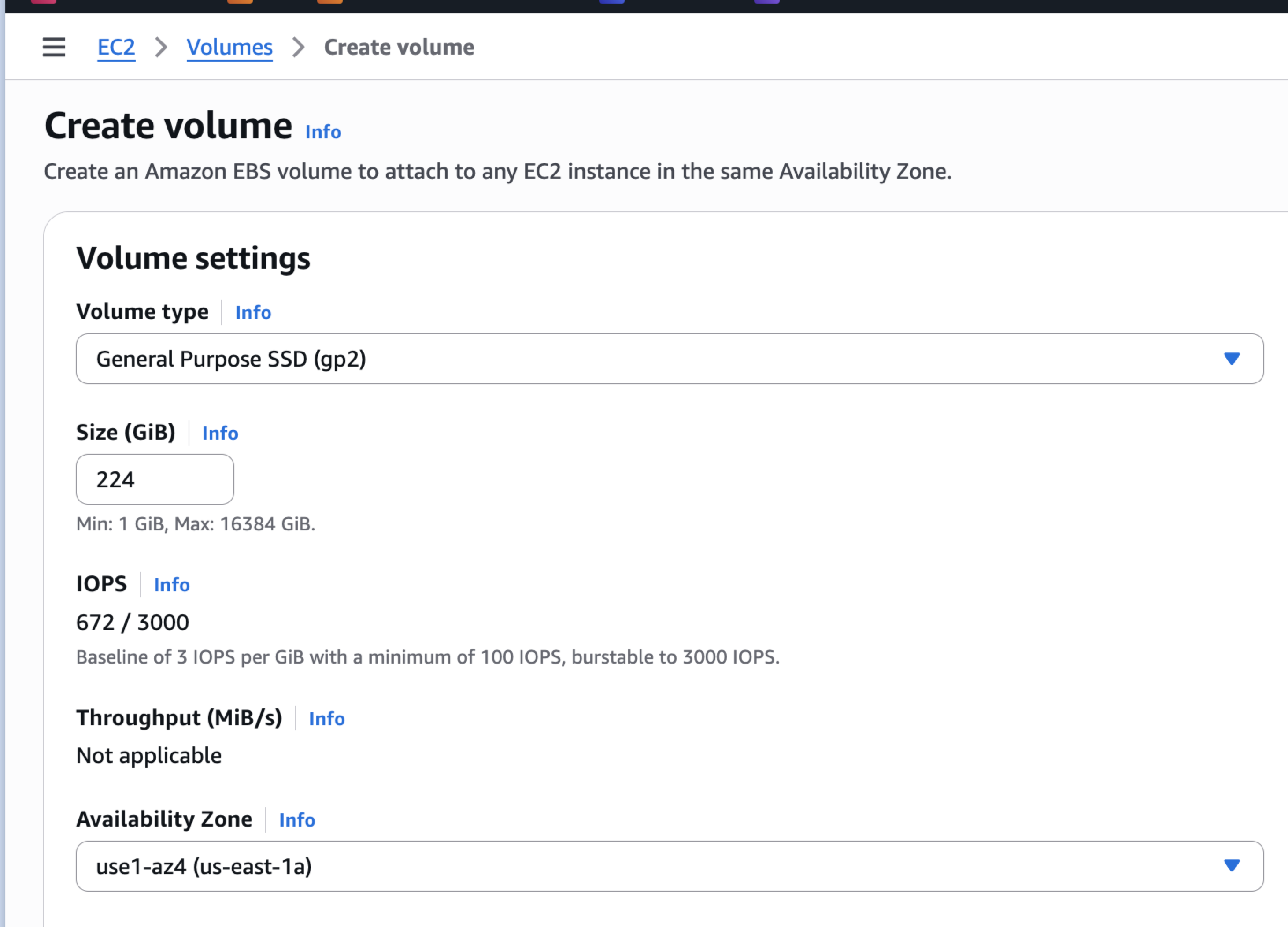
Task: Expand the use1-az4 (us-east-1a) zone dropdown
Action: point(669,866)
